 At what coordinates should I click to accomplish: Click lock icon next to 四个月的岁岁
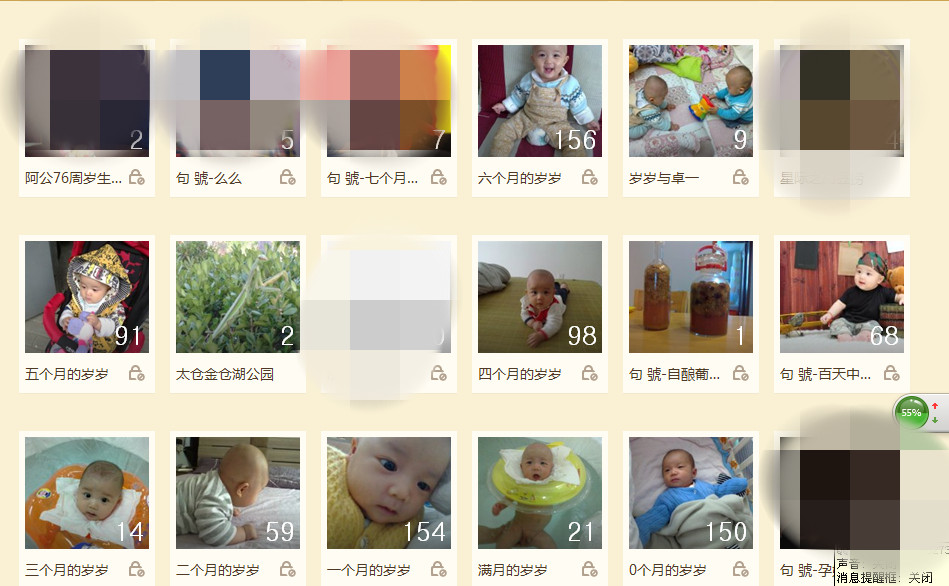pyautogui.click(x=589, y=374)
